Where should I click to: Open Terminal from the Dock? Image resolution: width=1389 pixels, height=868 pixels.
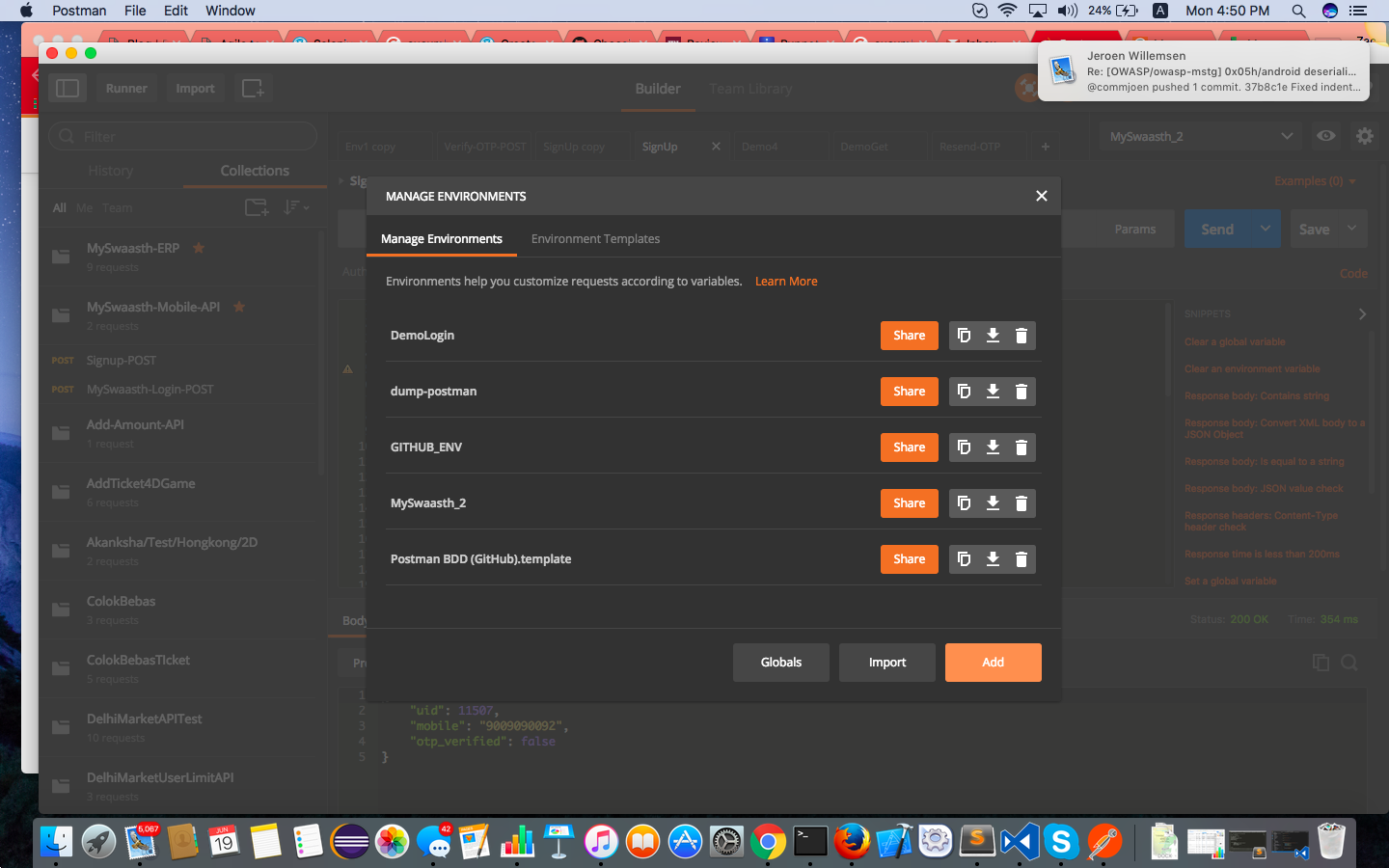(x=810, y=842)
